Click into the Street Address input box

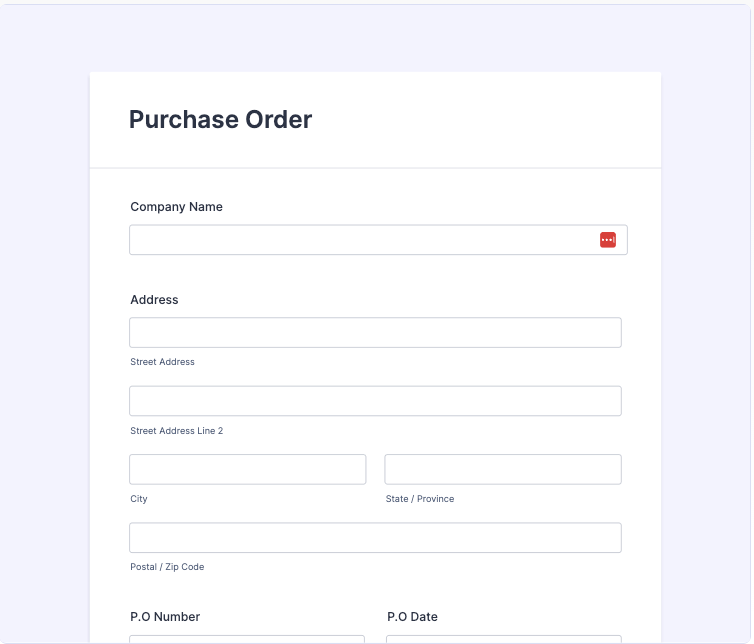tap(375, 333)
